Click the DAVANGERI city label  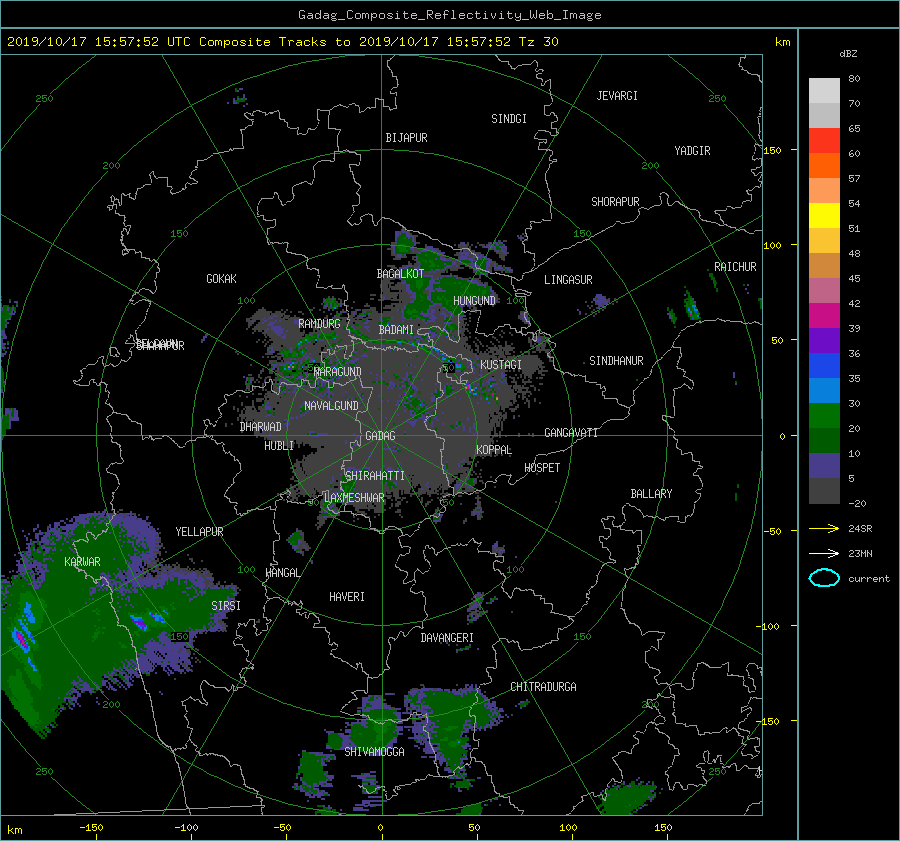447,638
